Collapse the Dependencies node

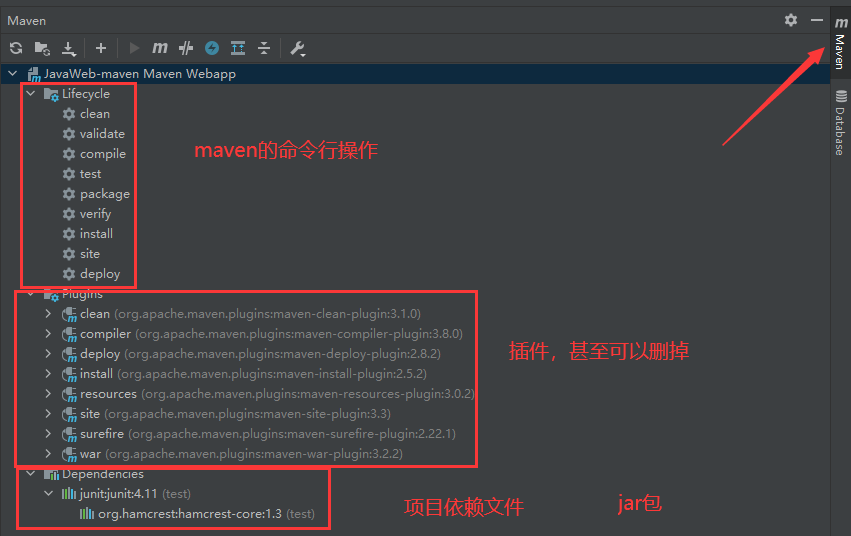pos(31,474)
